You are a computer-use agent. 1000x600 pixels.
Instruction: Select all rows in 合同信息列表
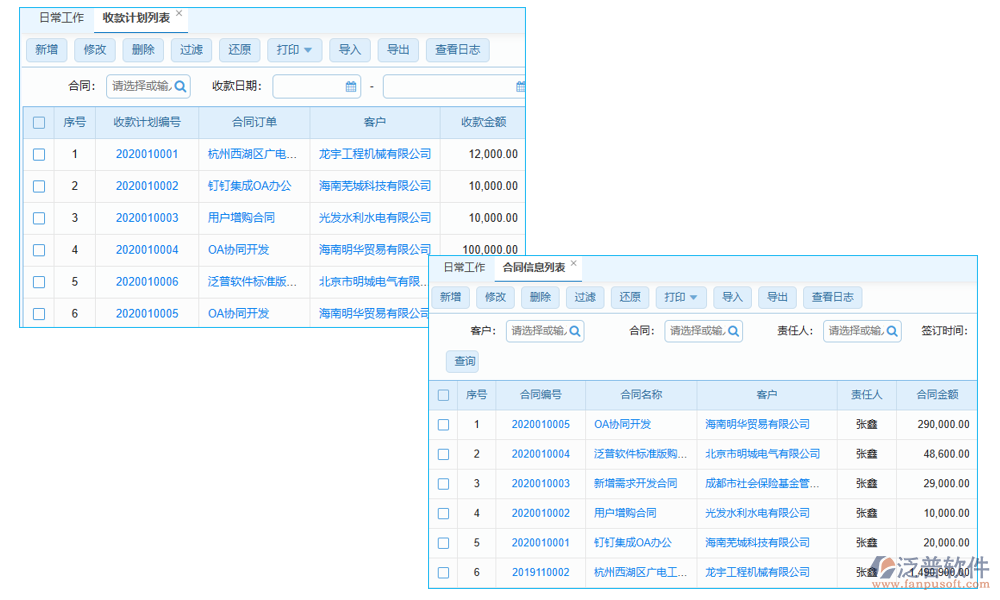(x=443, y=395)
